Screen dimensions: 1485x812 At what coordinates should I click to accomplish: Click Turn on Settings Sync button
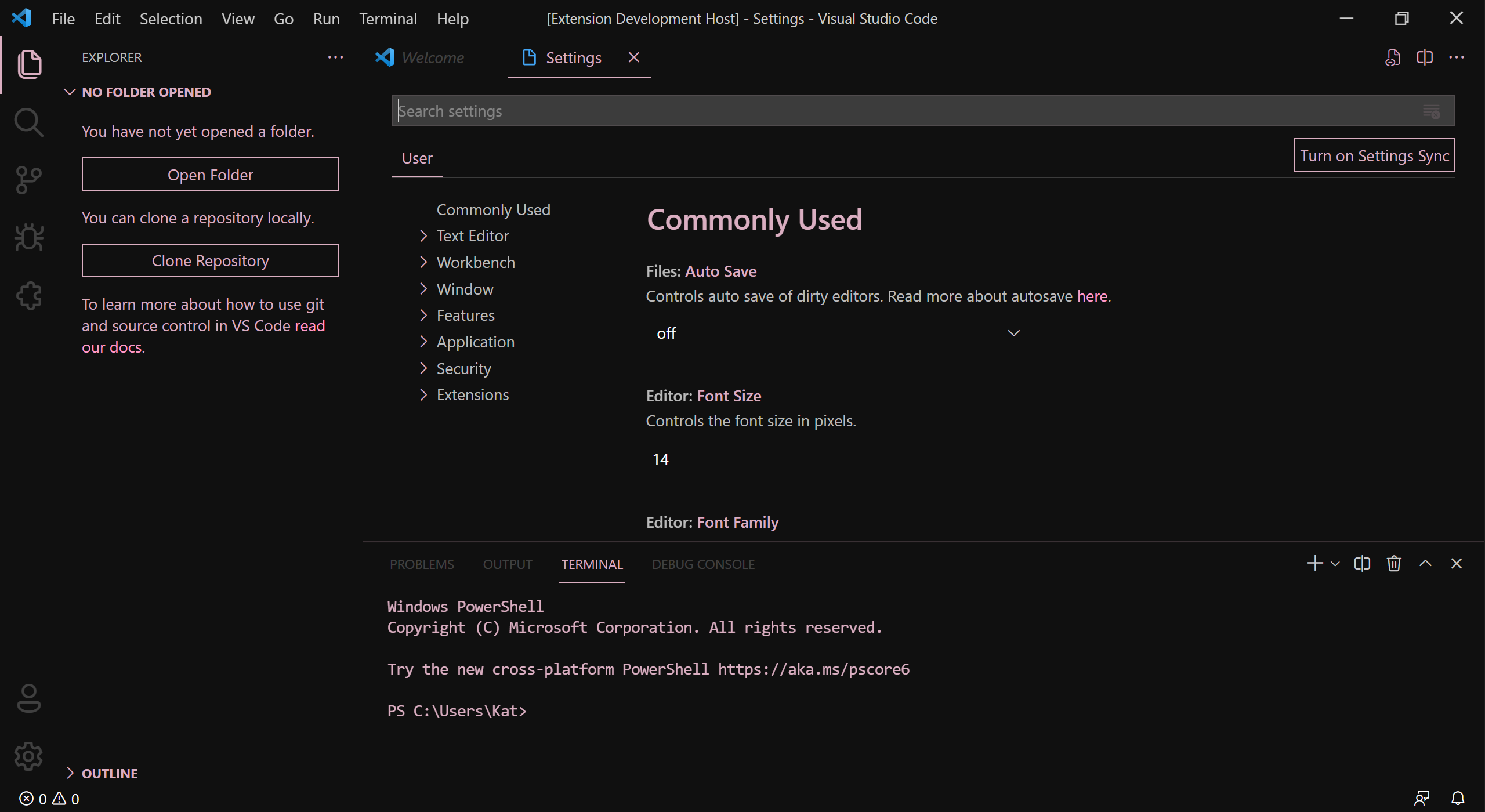pos(1374,155)
